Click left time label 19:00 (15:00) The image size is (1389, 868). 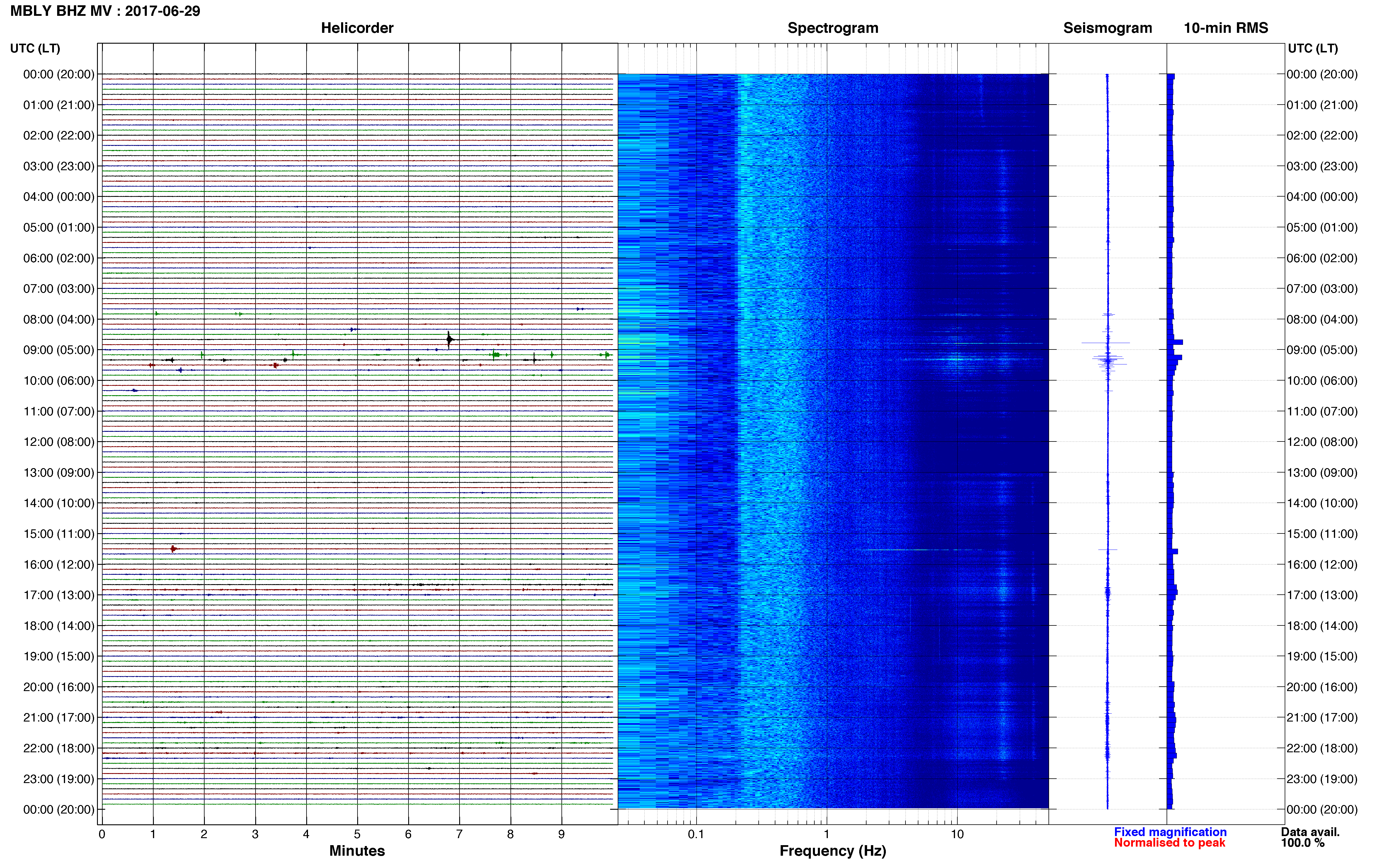59,656
